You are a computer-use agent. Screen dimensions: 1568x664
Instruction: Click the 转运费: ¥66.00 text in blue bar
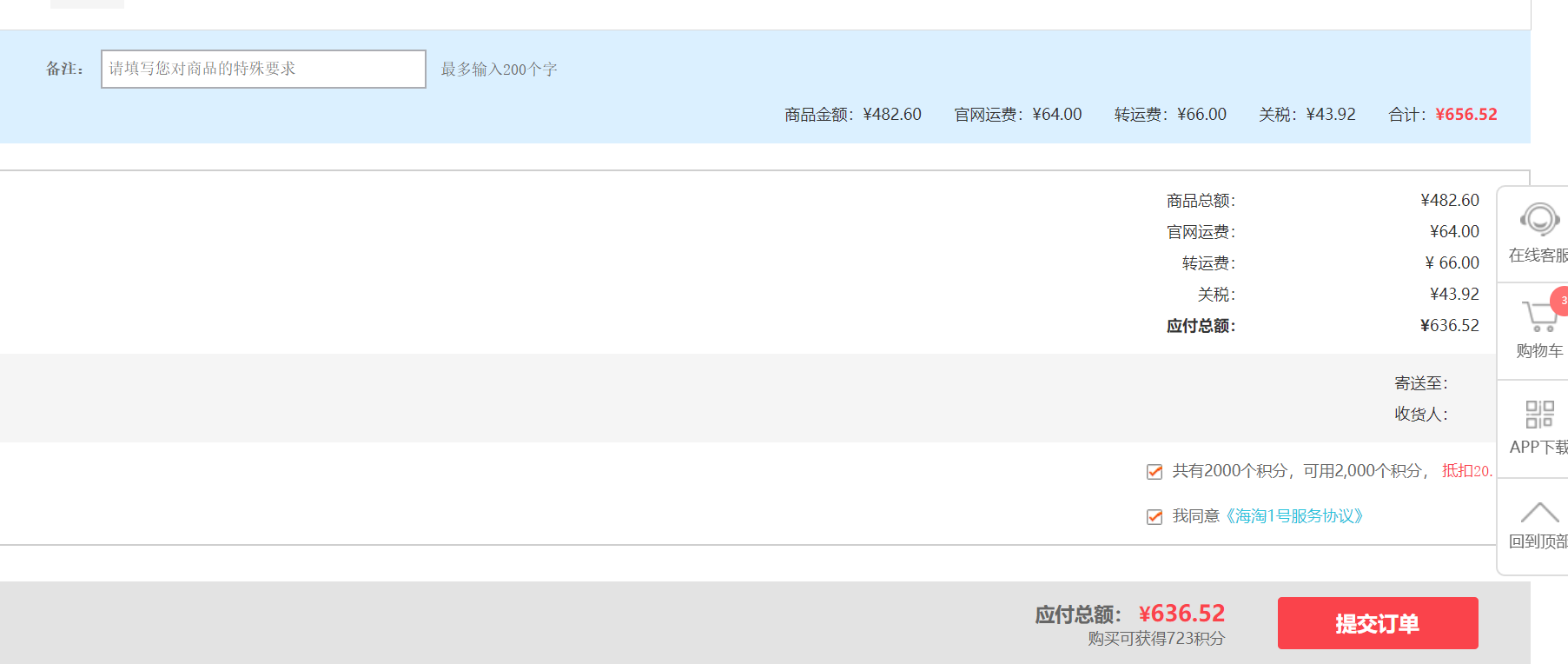click(1170, 115)
